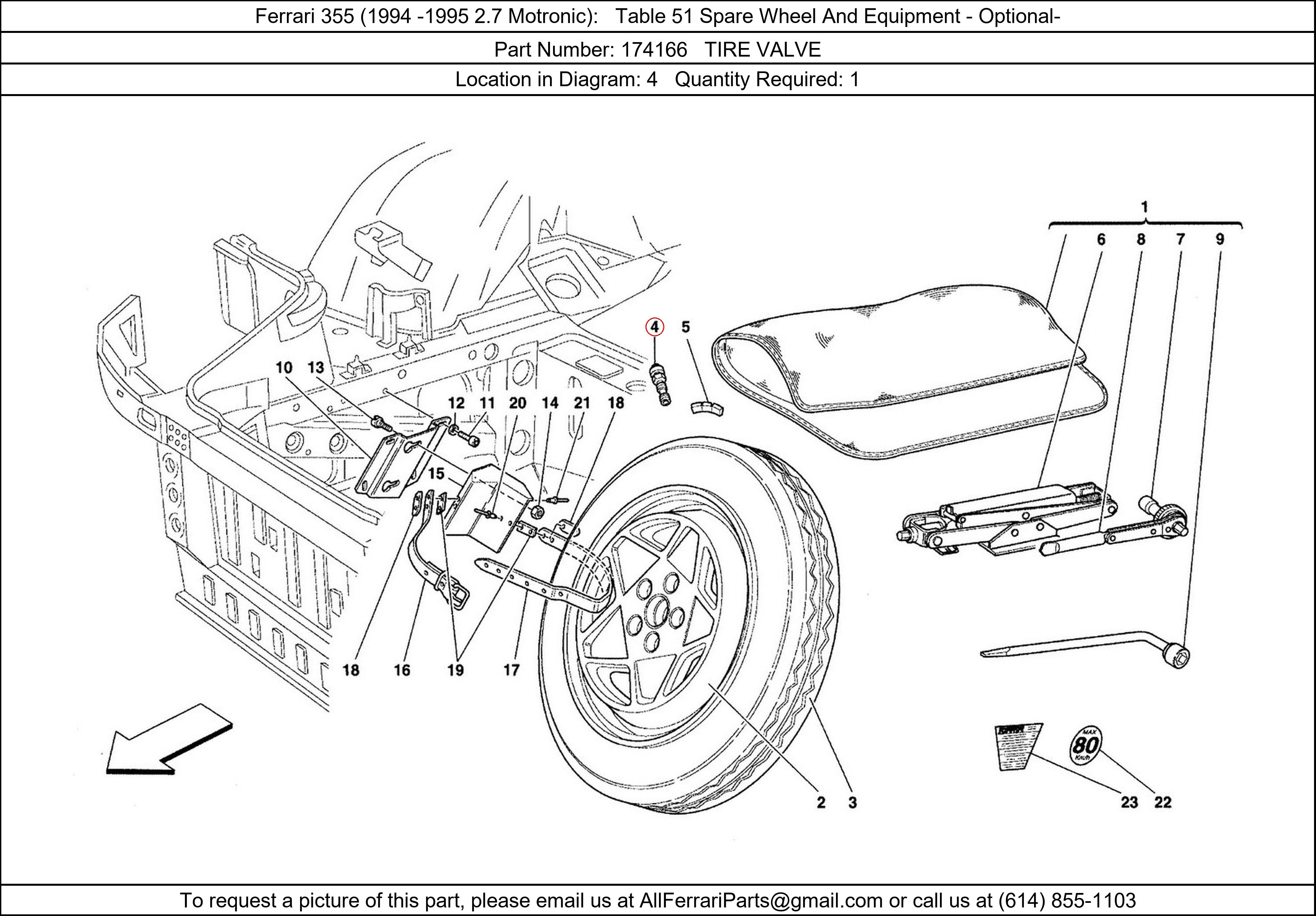Click callout number 21 label

[582, 403]
